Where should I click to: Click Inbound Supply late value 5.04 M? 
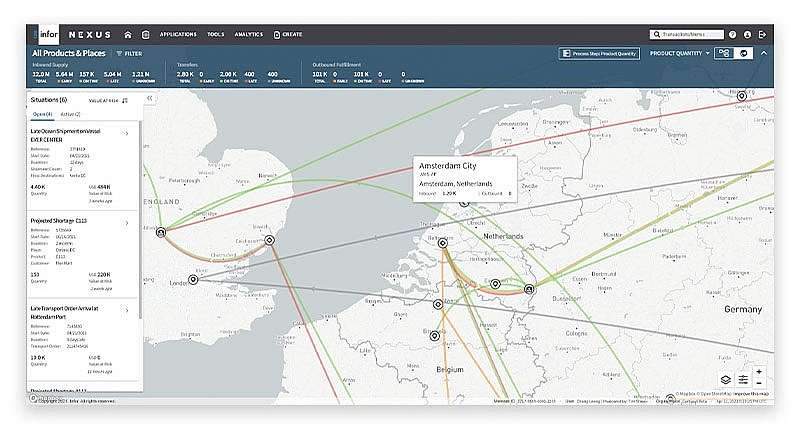pyautogui.click(x=112, y=74)
